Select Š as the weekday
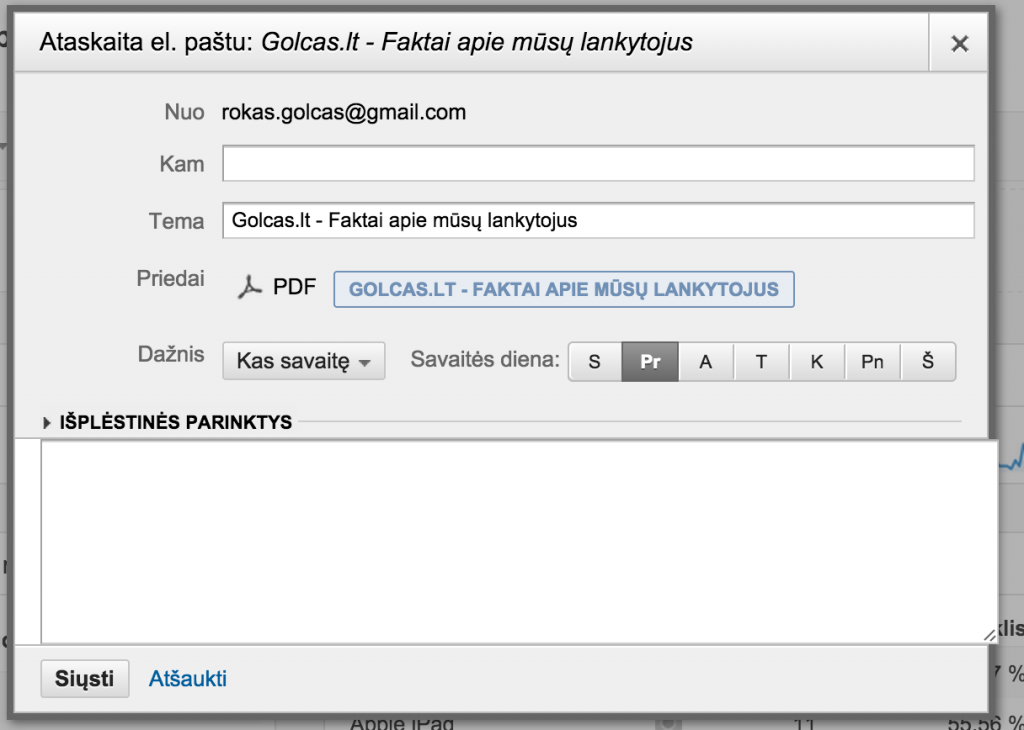 pos(928,362)
